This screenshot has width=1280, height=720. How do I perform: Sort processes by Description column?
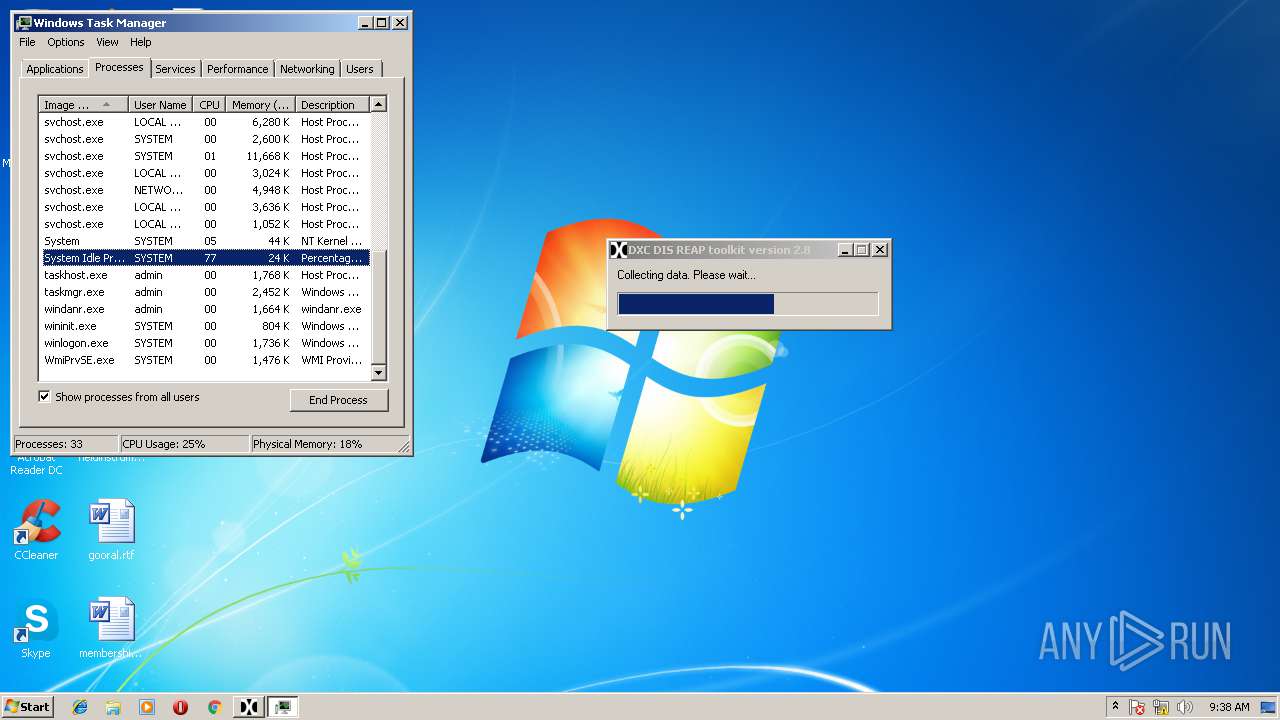point(332,105)
